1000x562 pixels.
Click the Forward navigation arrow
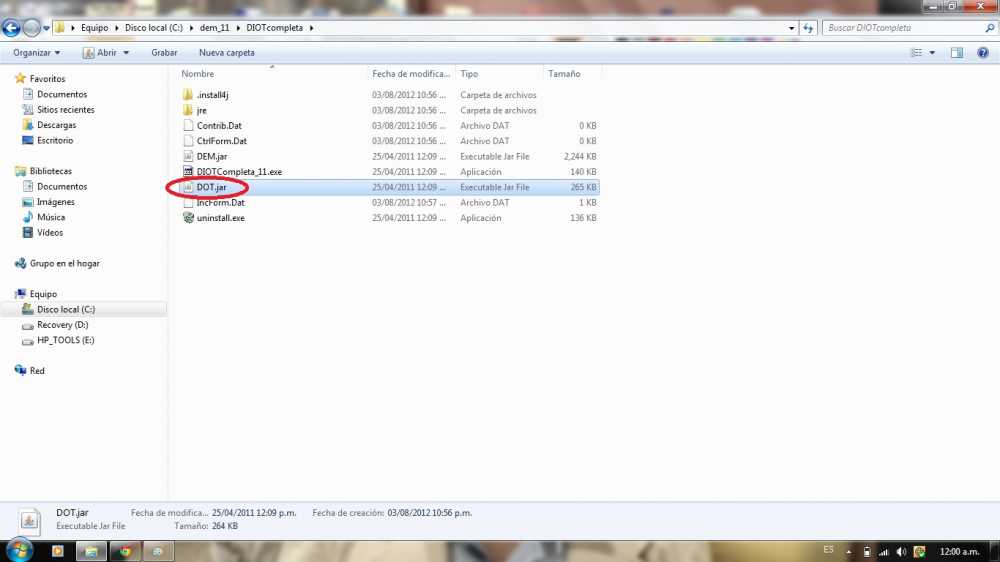click(x=31, y=28)
